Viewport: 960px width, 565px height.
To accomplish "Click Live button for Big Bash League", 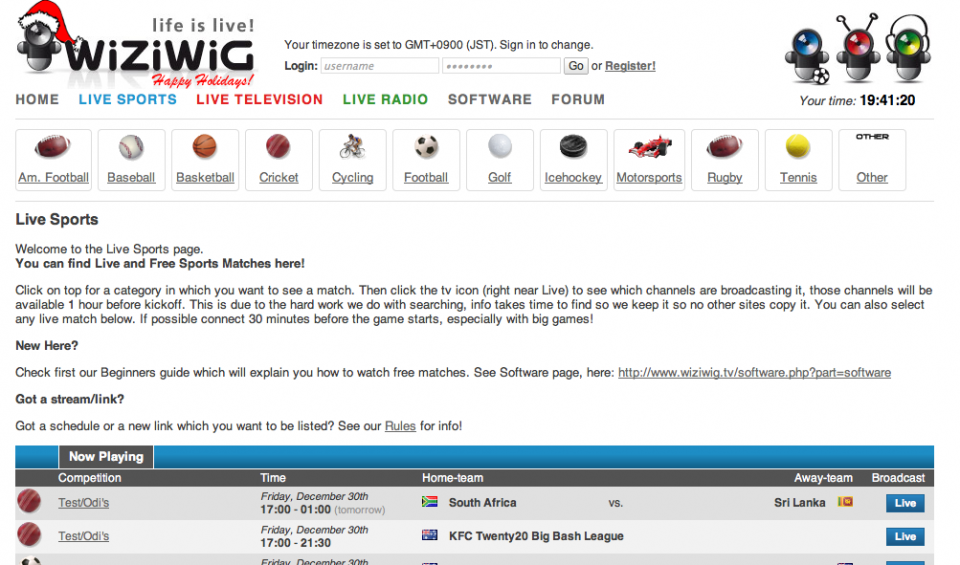I will (x=905, y=537).
